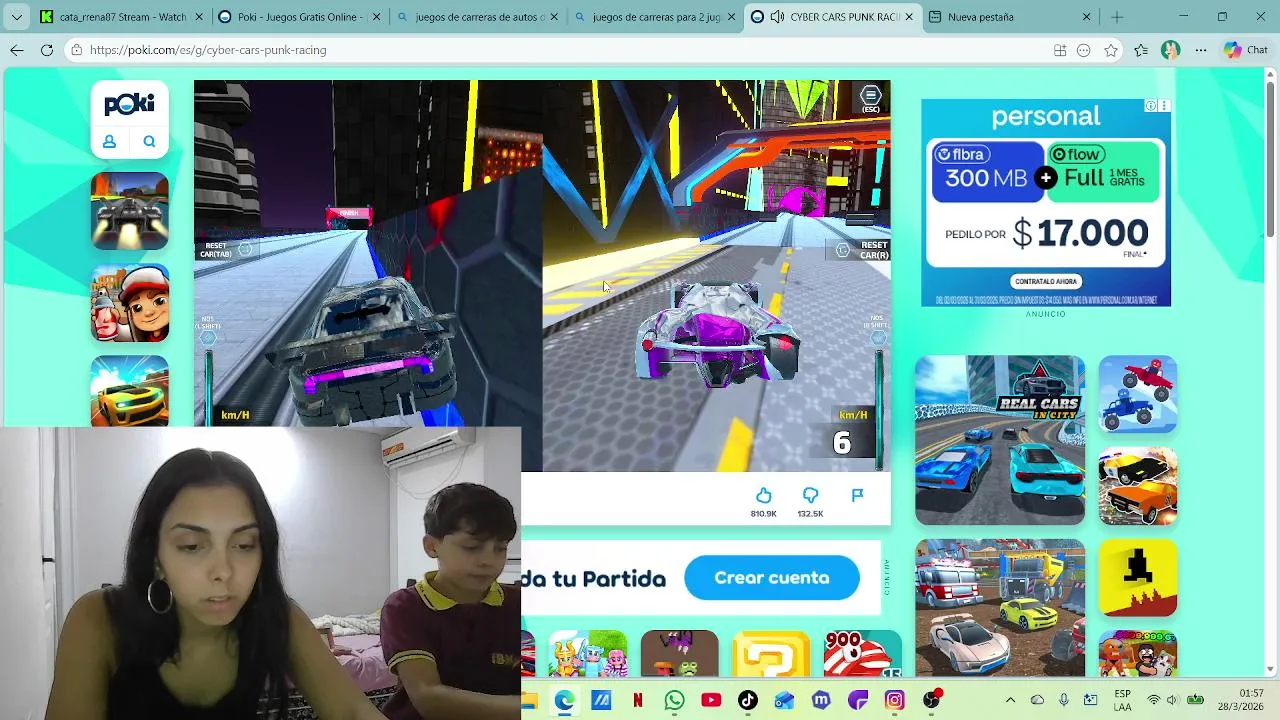
Task: Open OBS Studio from taskbar
Action: pyautogui.click(x=931, y=700)
